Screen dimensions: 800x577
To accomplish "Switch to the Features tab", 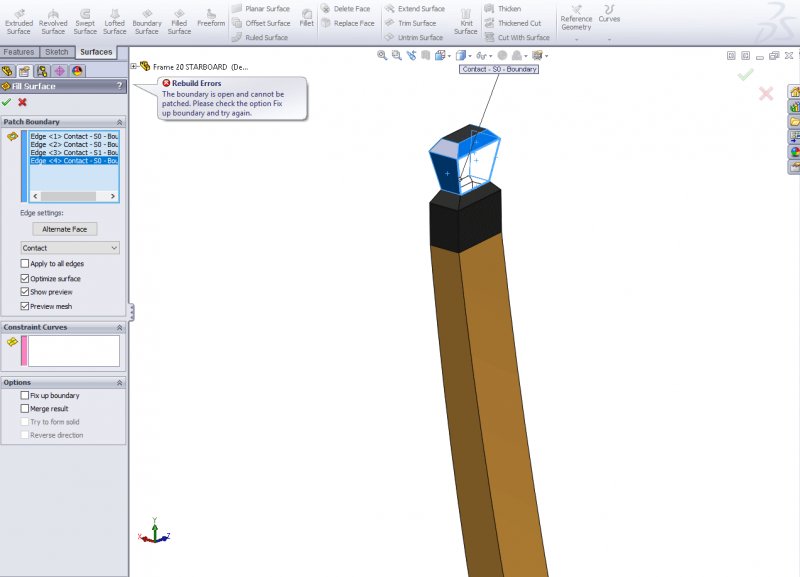I will click(x=19, y=52).
